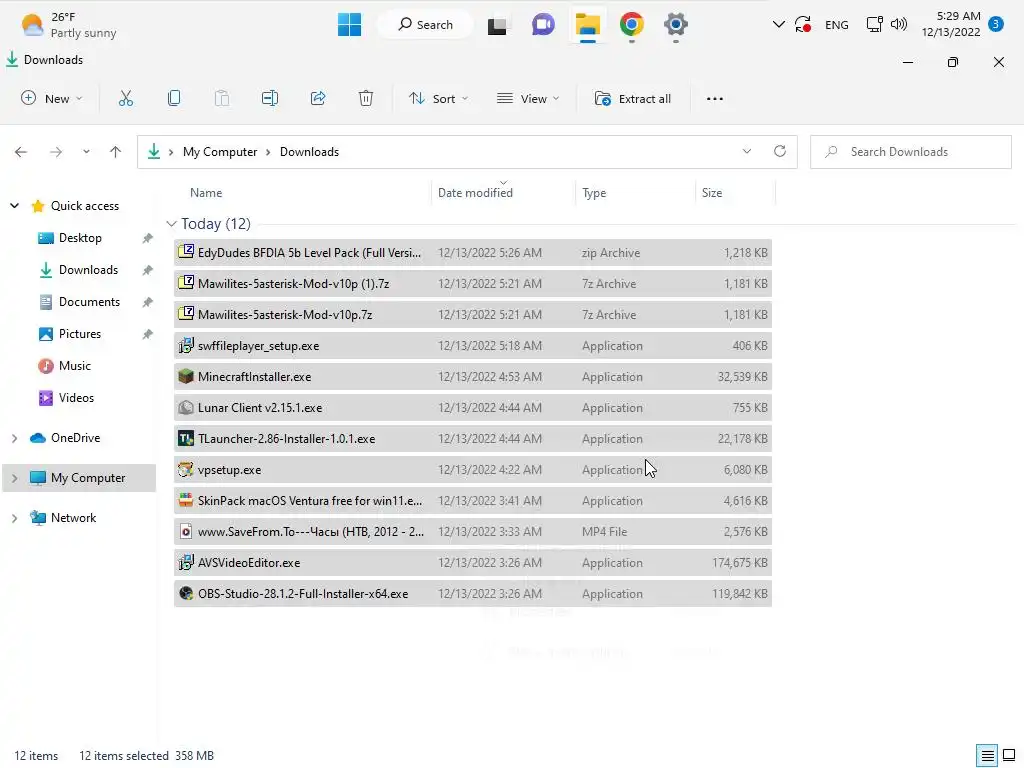Click the Lunar Client file icon

[x=186, y=408]
